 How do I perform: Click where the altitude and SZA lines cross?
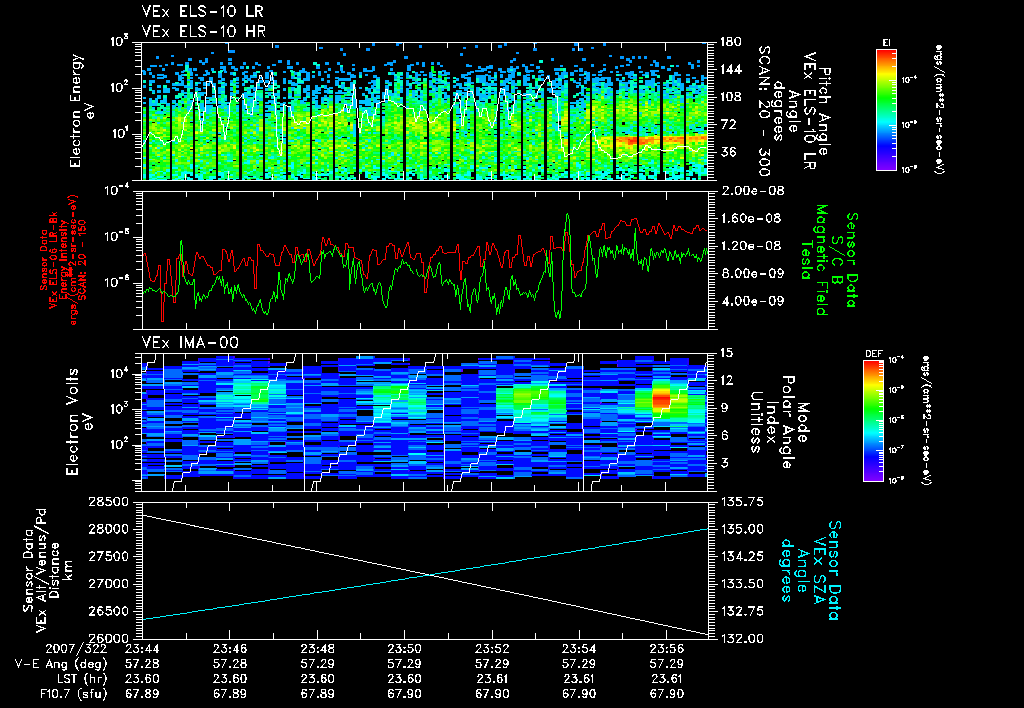pos(431,575)
